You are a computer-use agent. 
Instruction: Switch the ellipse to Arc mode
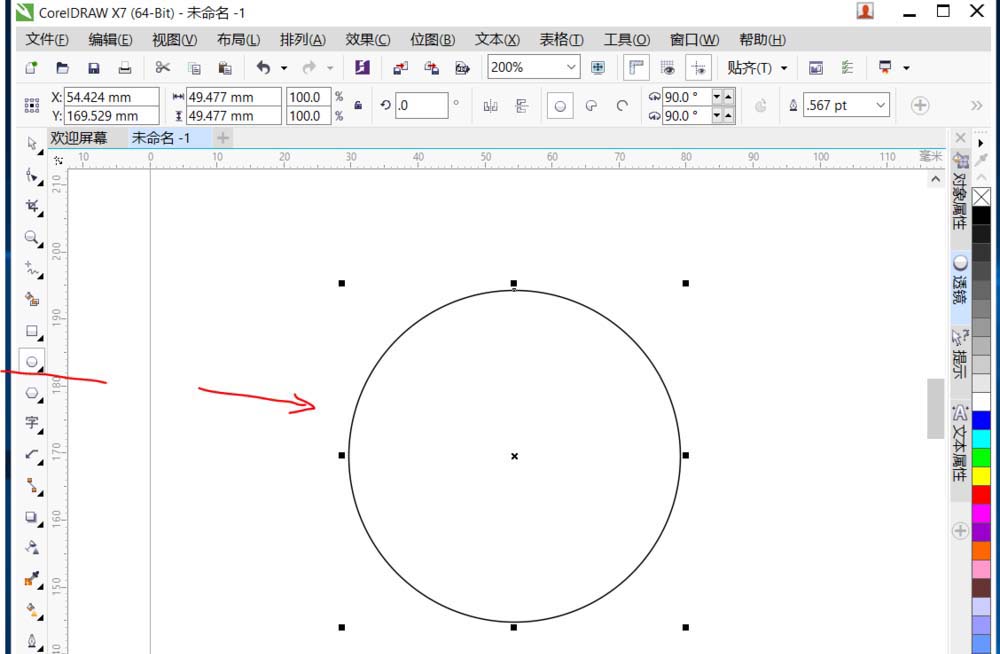click(x=623, y=105)
